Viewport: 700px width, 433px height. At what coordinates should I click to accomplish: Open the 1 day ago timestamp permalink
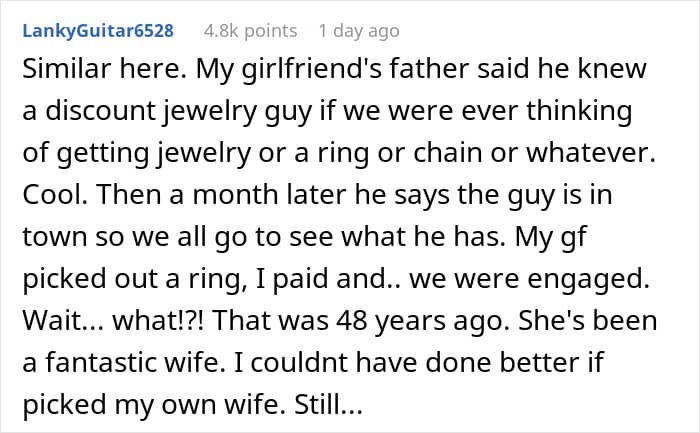[359, 31]
